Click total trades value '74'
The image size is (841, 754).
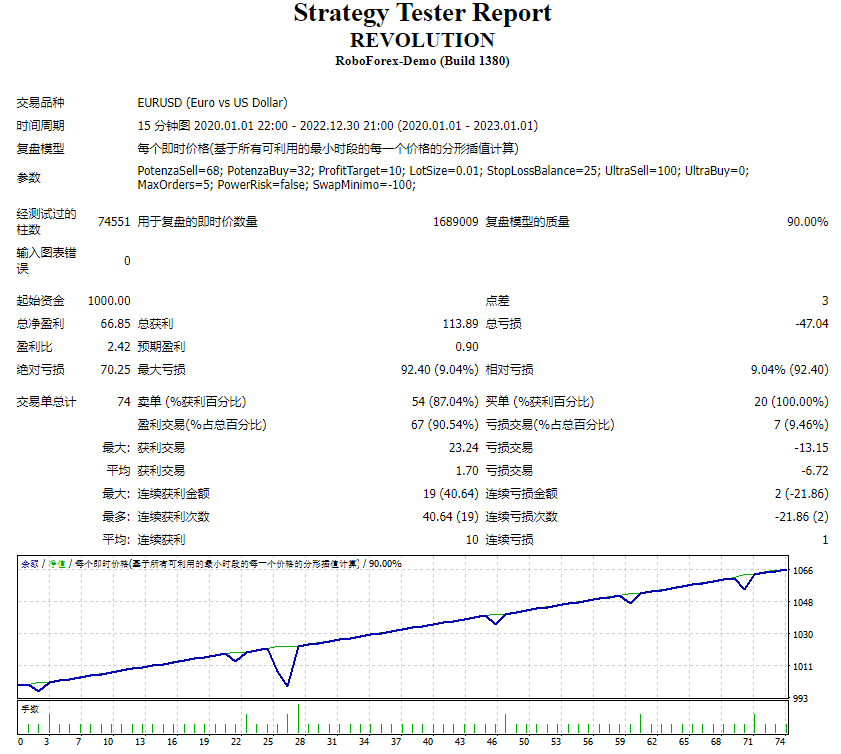pos(124,402)
